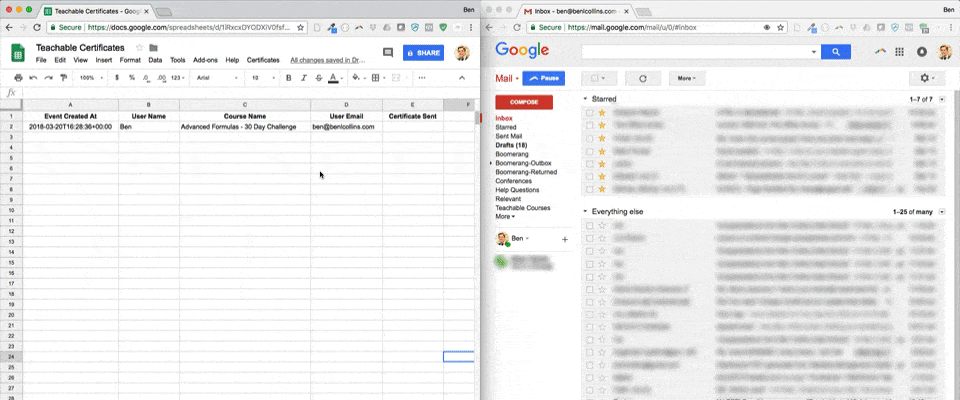Viewport: 960px width, 400px height.
Task: Tick checkbox of first Starred section email
Action: [x=590, y=113]
